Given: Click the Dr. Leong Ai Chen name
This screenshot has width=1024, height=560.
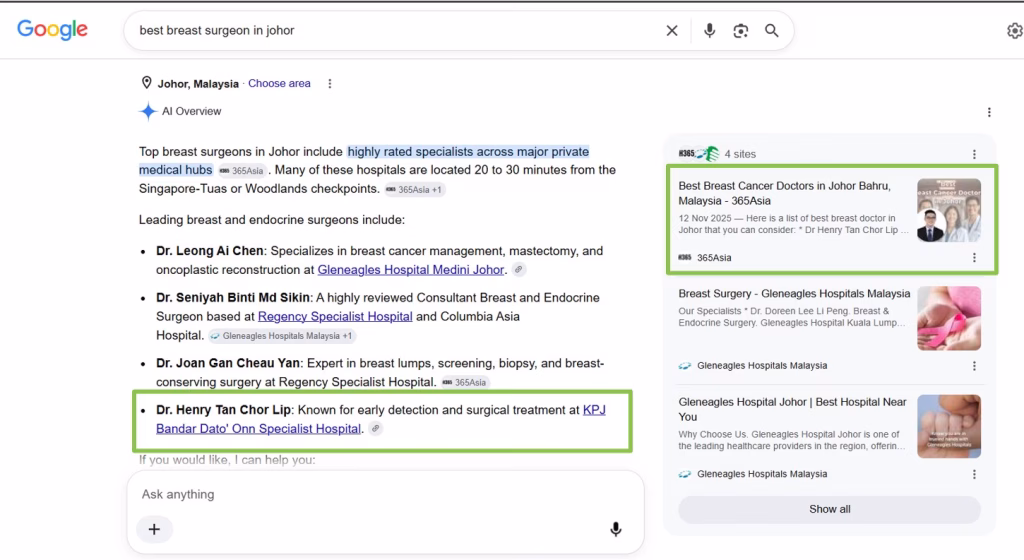Looking at the screenshot, I should click(210, 251).
